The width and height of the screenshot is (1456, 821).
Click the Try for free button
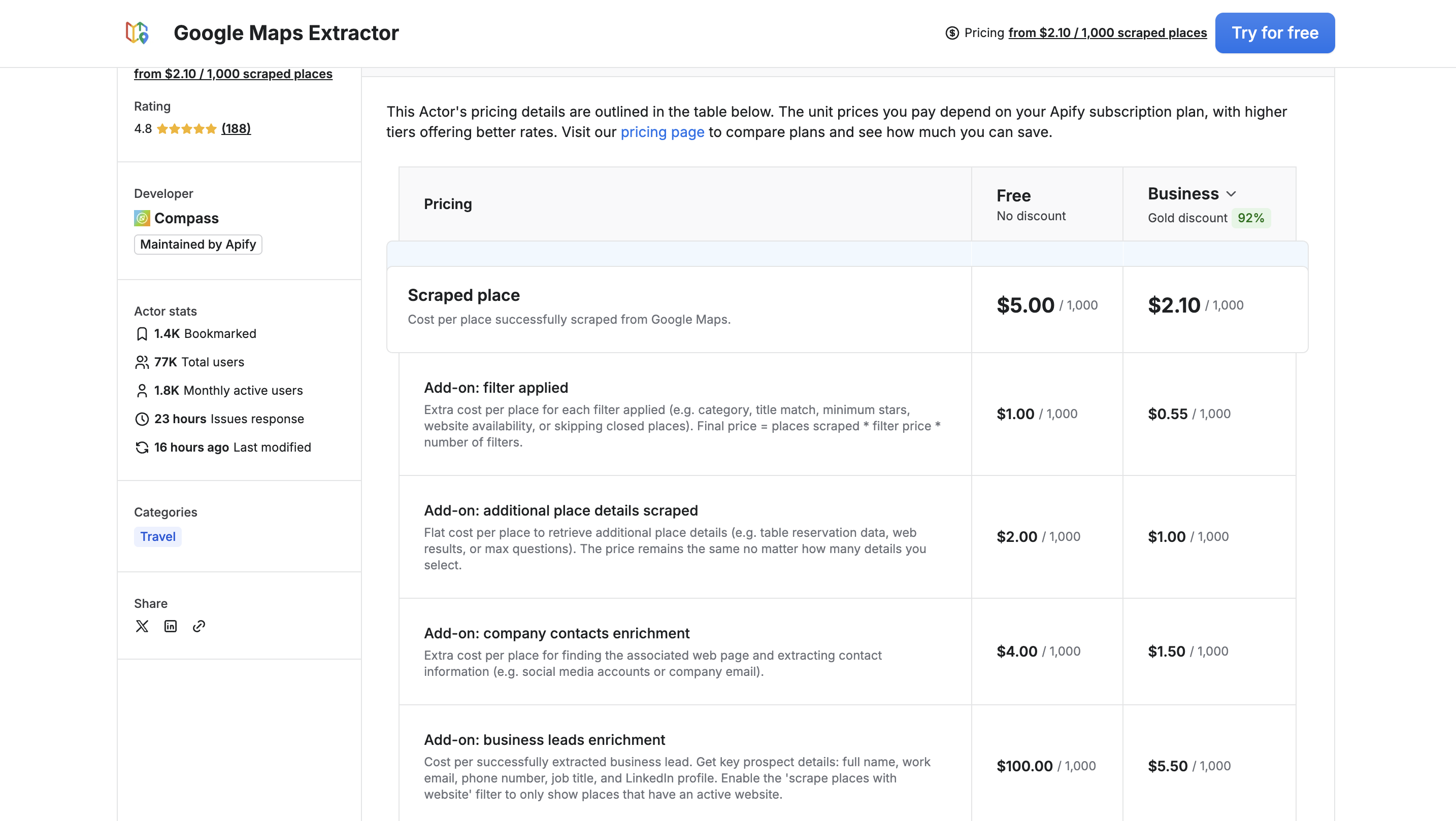pyautogui.click(x=1275, y=33)
